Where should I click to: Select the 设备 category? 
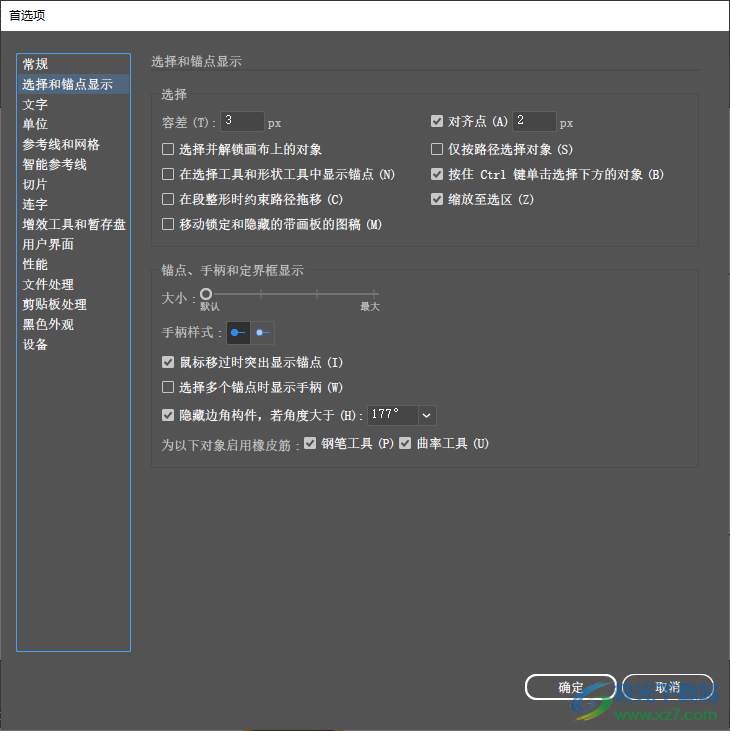pyautogui.click(x=73, y=345)
